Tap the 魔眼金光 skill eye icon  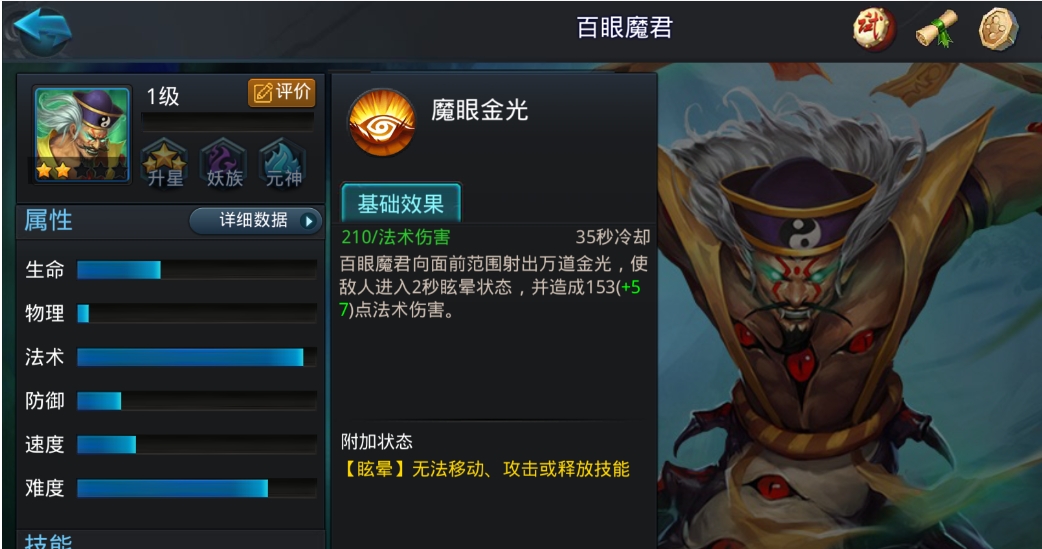[381, 122]
